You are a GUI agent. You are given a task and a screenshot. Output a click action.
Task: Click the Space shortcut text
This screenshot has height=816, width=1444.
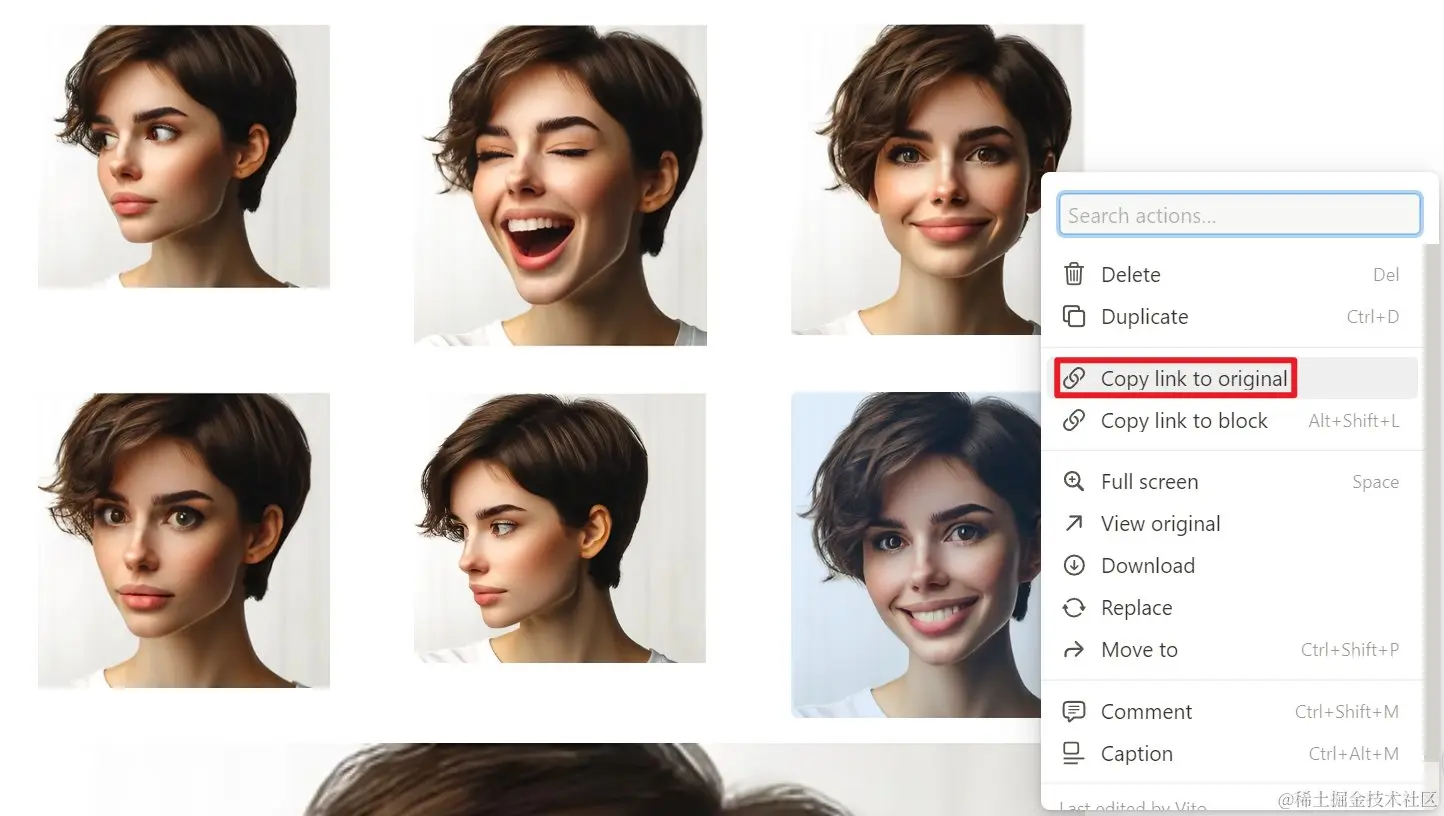click(1375, 481)
